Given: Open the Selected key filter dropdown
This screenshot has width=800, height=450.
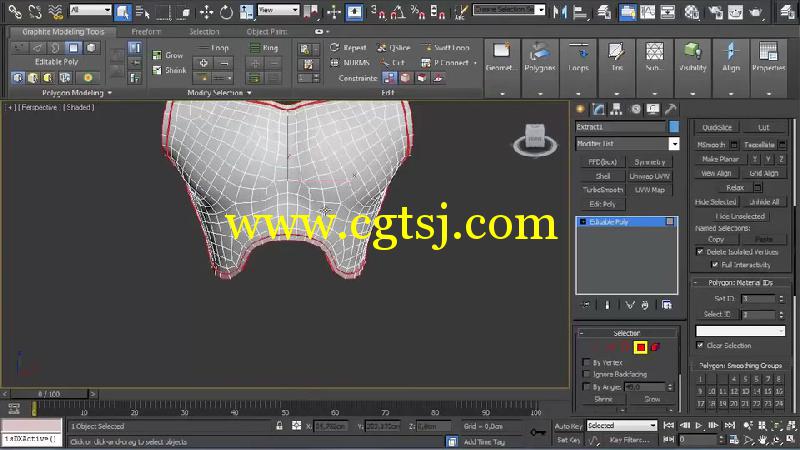Looking at the screenshot, I should point(621,425).
